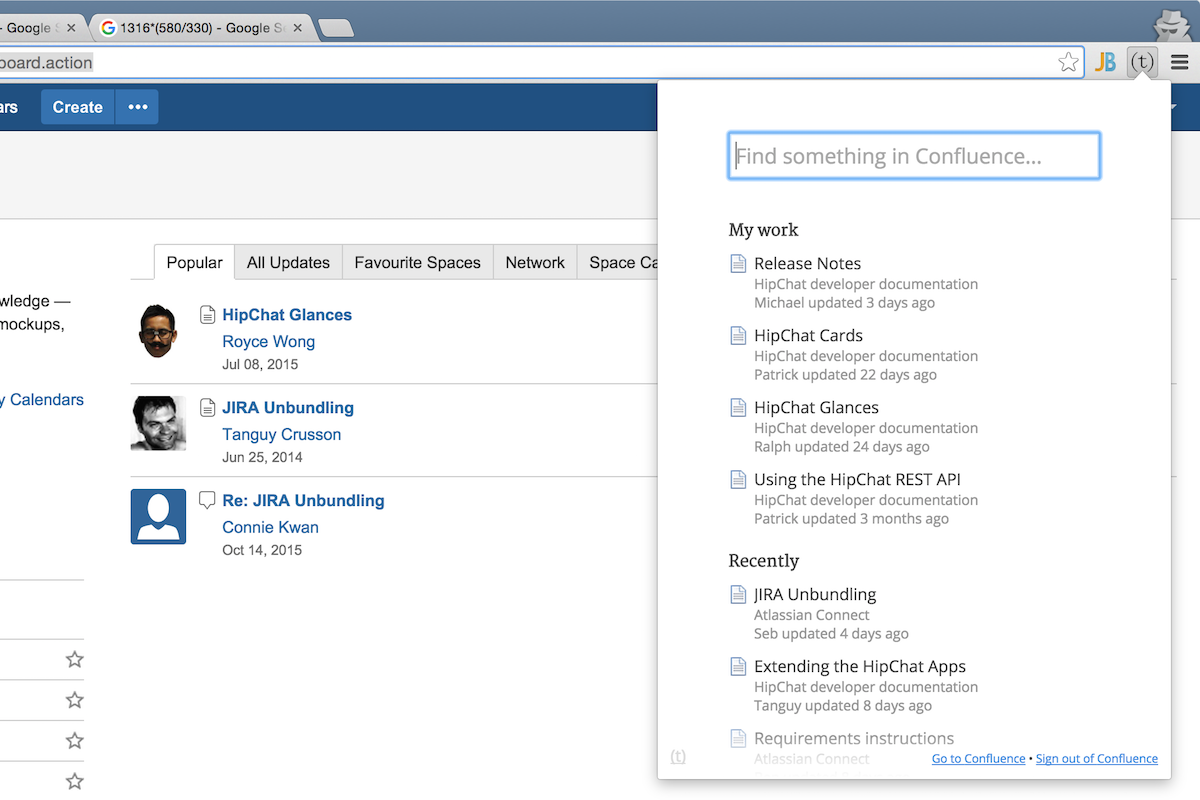Click Tanguy Crusson's avatar photo

158,423
